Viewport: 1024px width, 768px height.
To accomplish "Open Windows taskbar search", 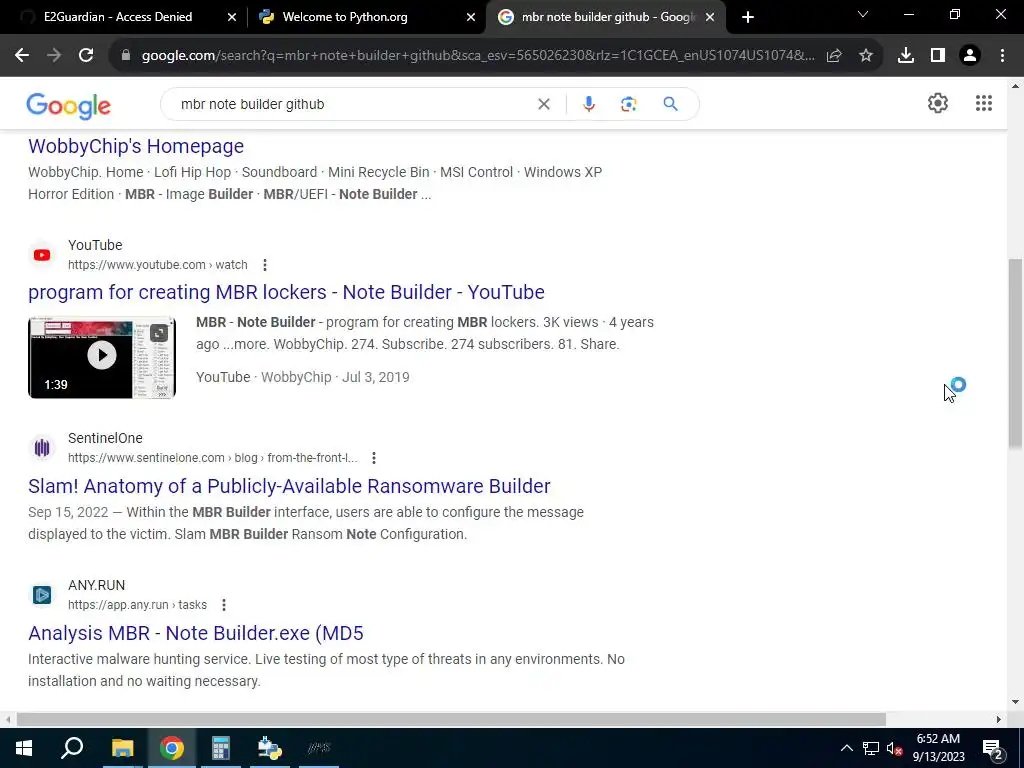I will [x=72, y=748].
